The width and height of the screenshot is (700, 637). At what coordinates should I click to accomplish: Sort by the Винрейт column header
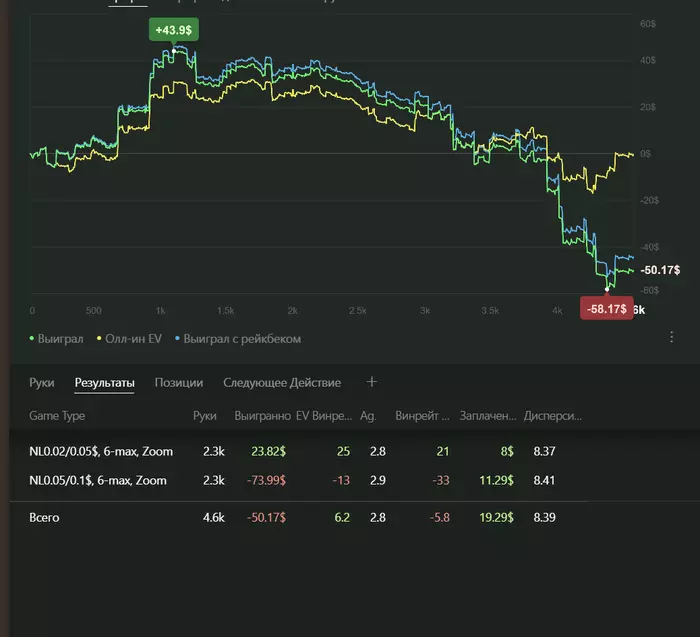pyautogui.click(x=422, y=416)
